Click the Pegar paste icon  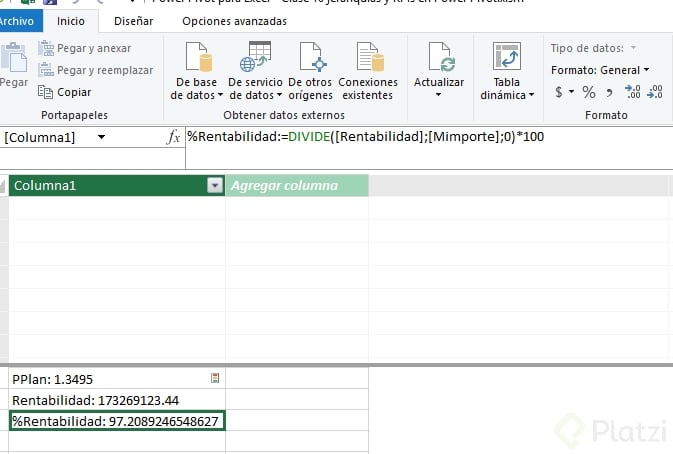[13, 57]
